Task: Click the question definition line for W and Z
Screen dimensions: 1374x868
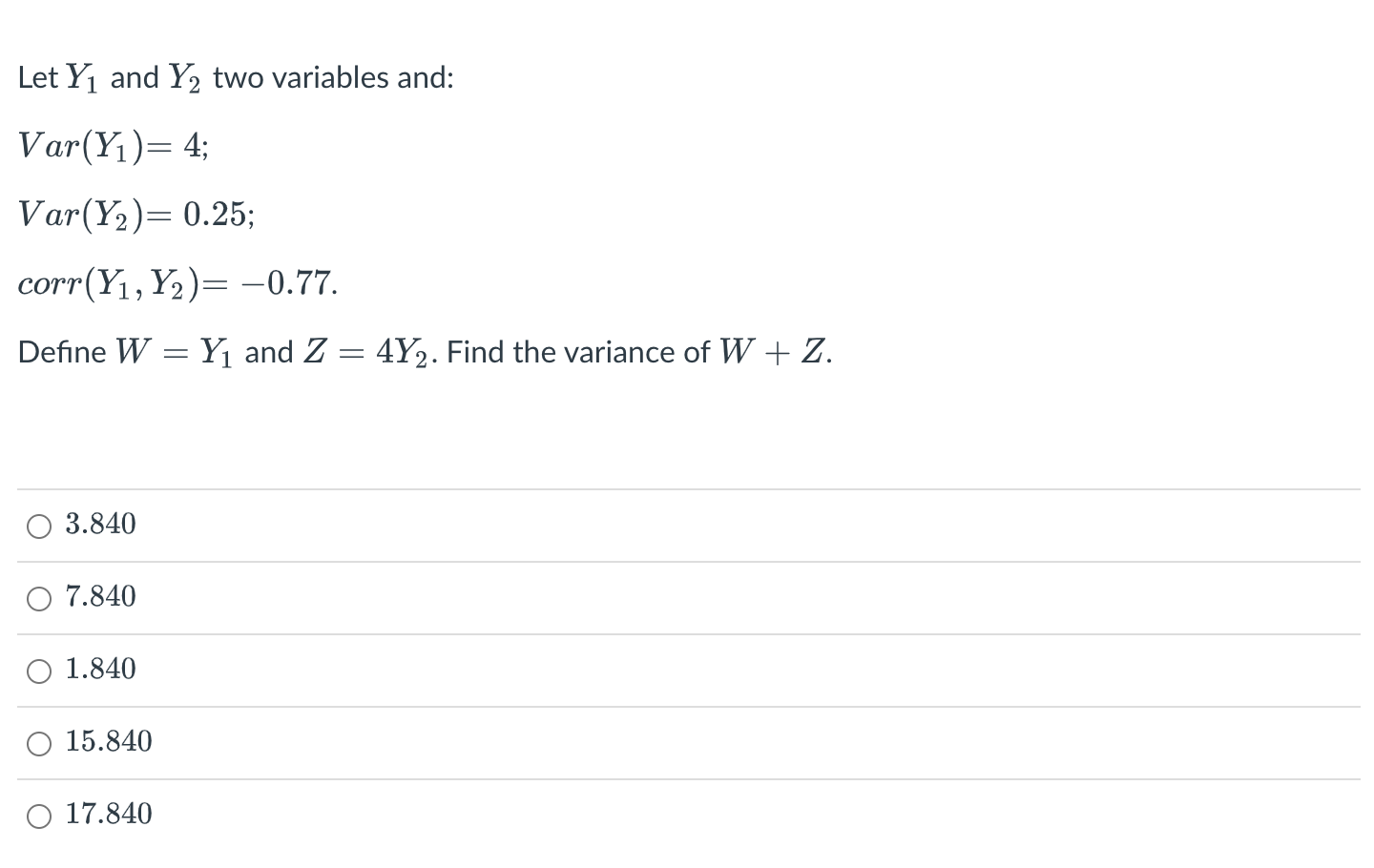Action: pyautogui.click(x=424, y=351)
